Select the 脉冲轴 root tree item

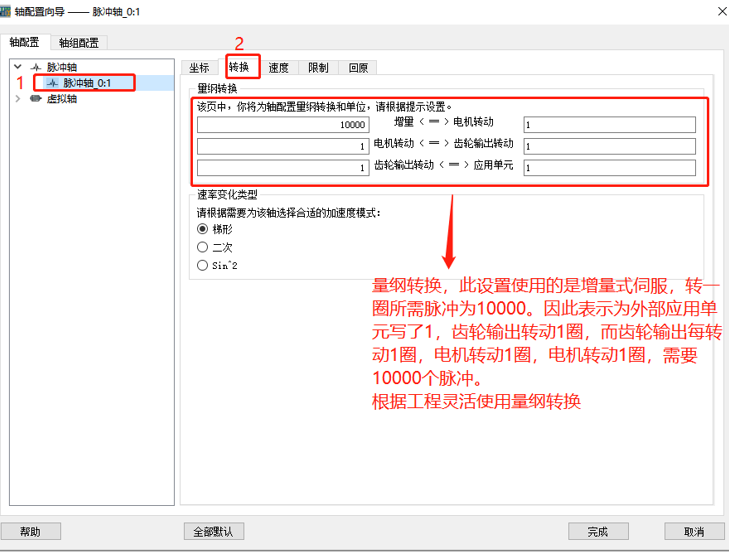[x=62, y=67]
